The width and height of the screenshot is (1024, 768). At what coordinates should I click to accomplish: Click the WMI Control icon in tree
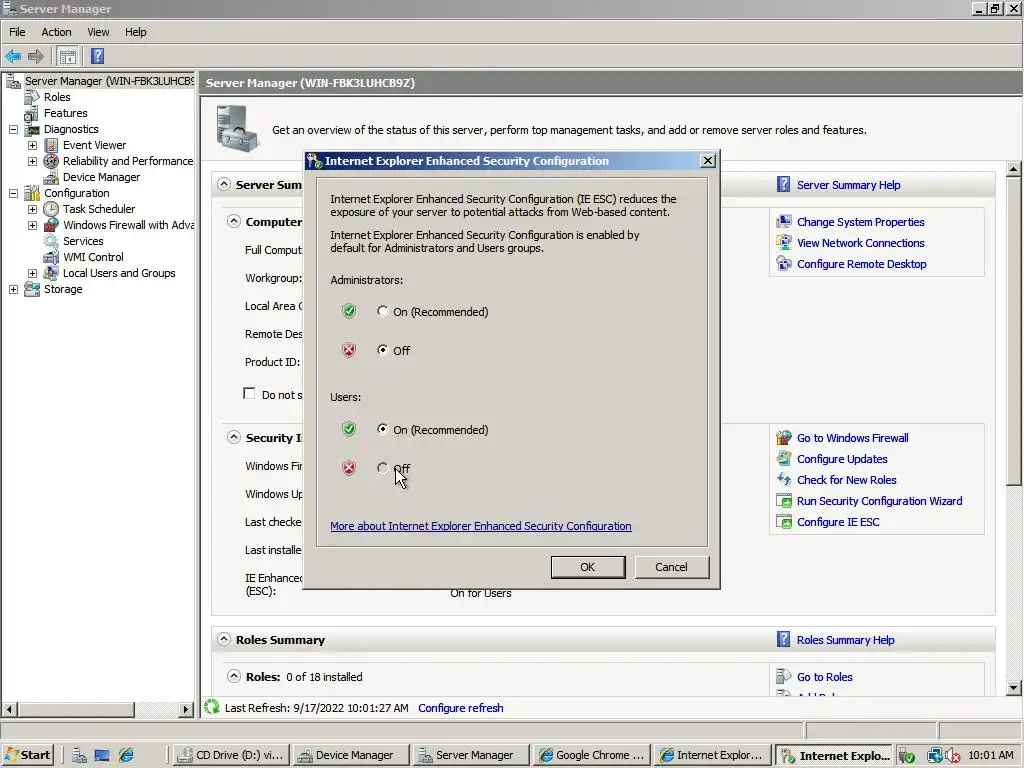pyautogui.click(x=51, y=257)
